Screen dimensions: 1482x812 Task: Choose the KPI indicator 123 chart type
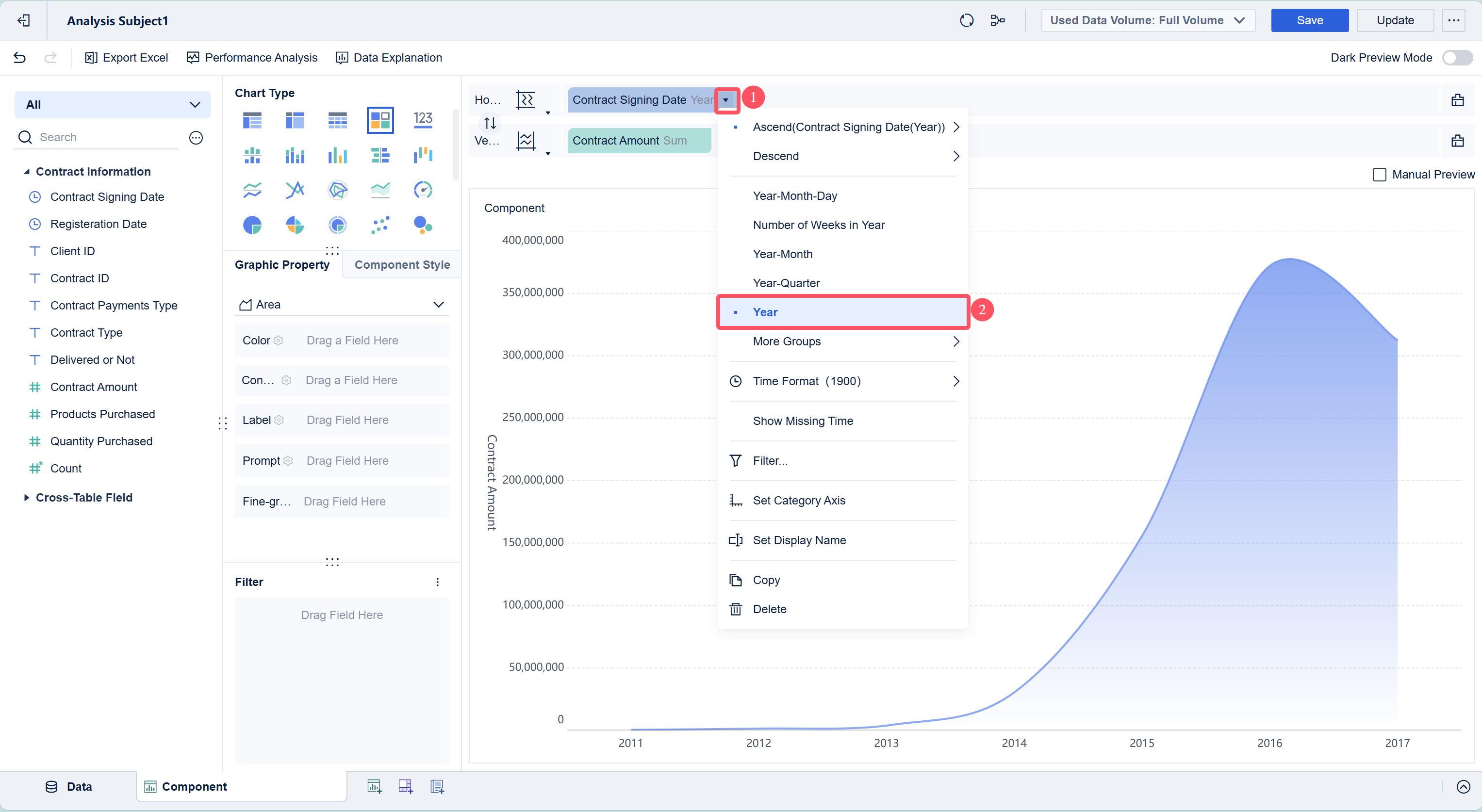(x=423, y=120)
